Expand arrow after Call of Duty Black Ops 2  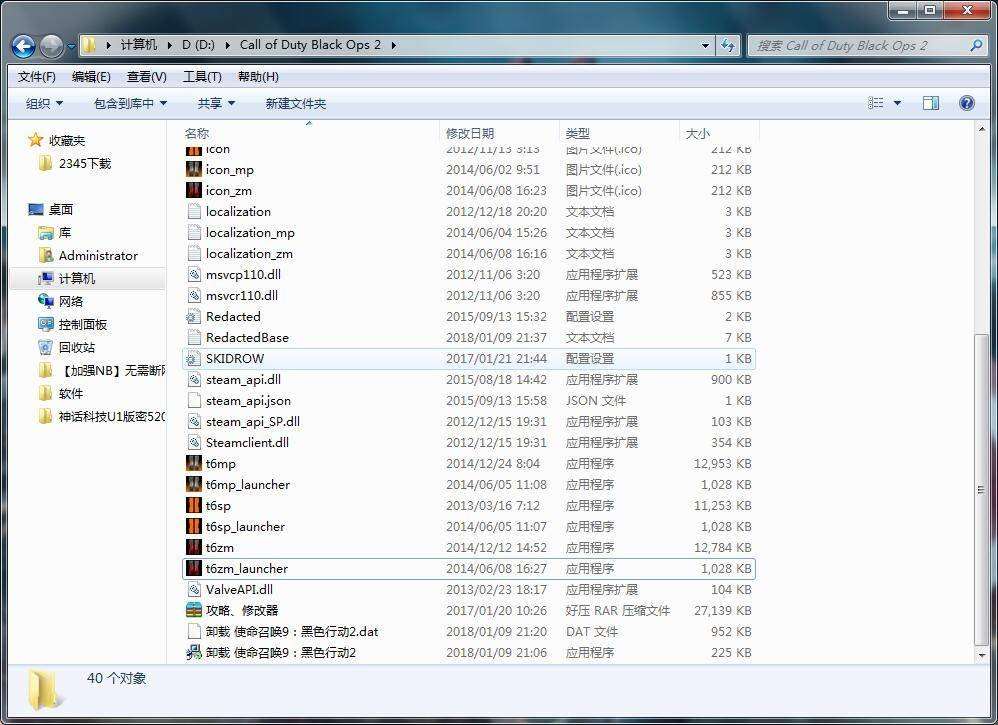pos(393,45)
